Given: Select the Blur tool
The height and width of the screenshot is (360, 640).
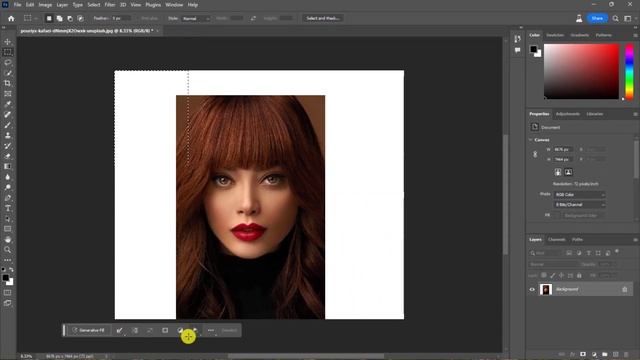Looking at the screenshot, I should pos(7,177).
